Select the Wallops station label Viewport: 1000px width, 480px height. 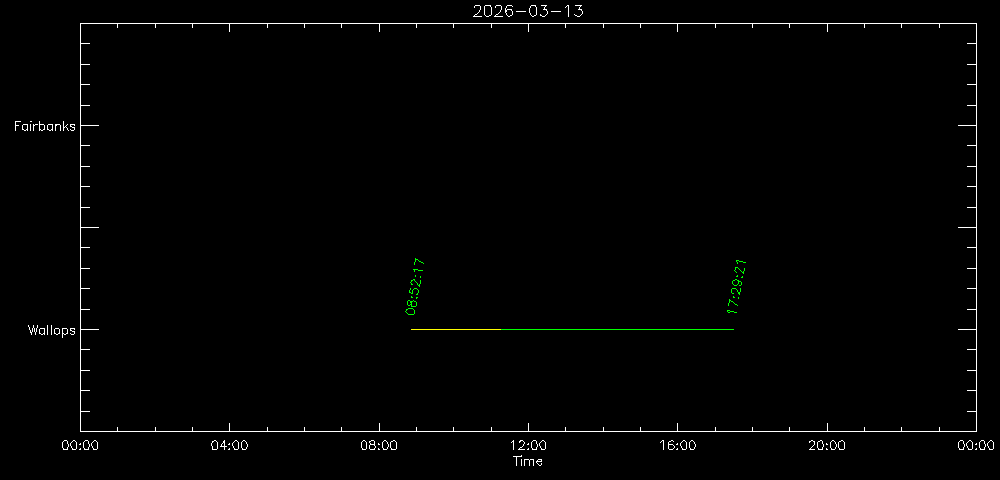point(51,330)
